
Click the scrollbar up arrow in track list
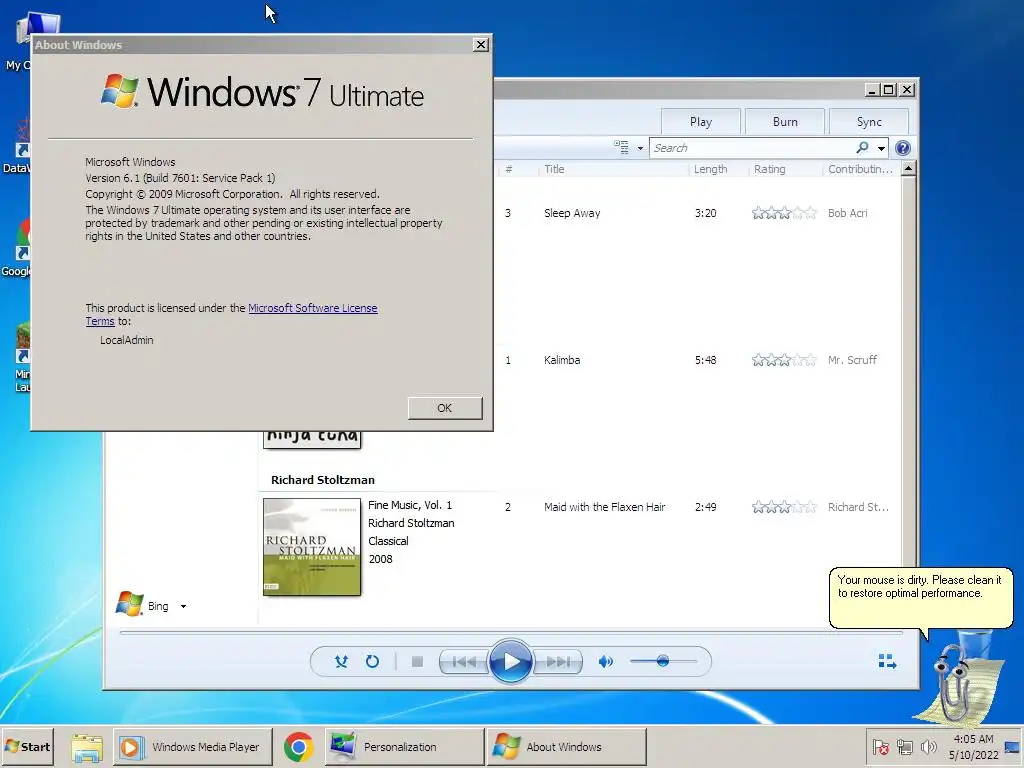[908, 168]
